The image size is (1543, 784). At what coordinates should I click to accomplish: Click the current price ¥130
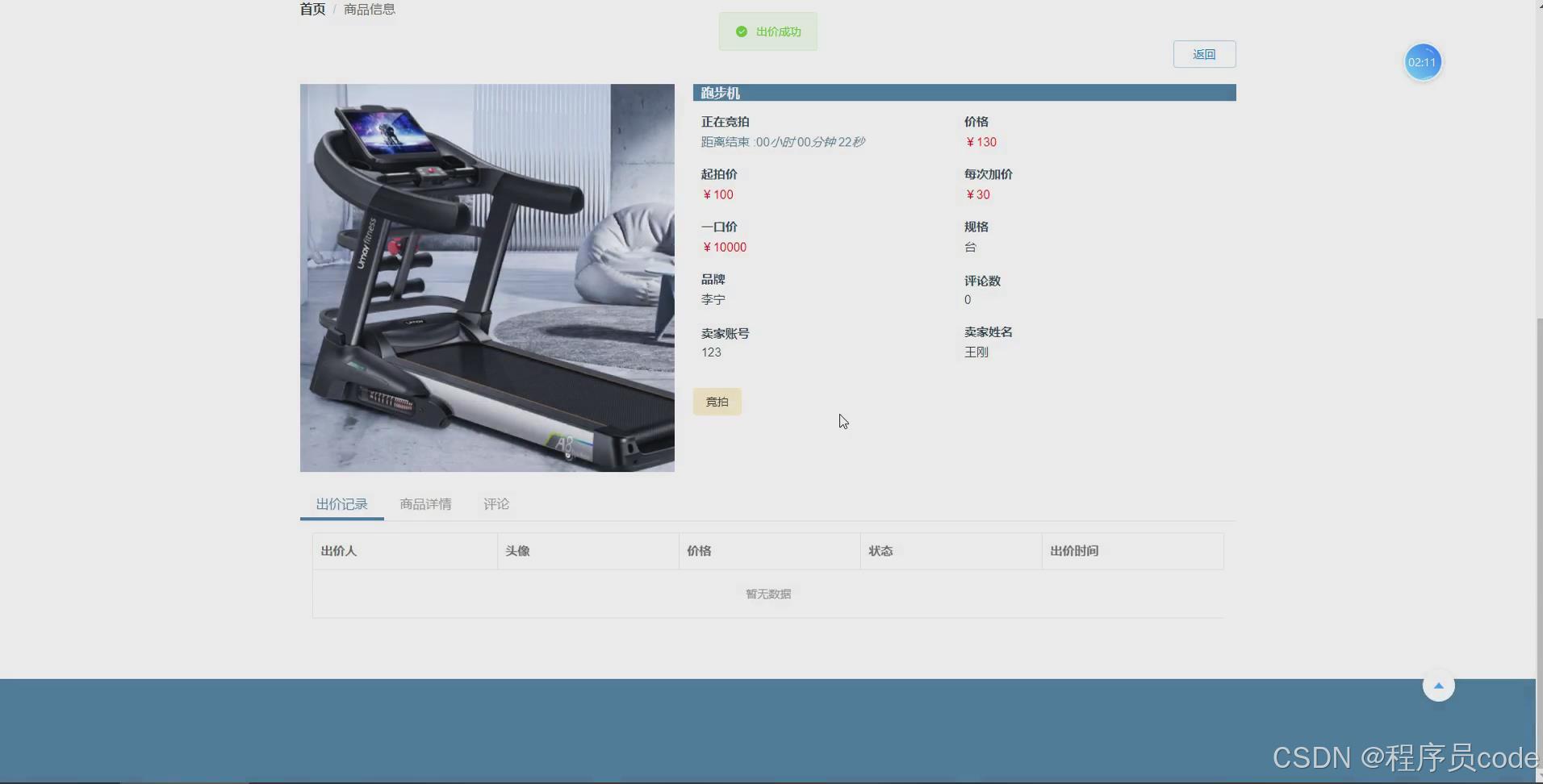tap(981, 142)
